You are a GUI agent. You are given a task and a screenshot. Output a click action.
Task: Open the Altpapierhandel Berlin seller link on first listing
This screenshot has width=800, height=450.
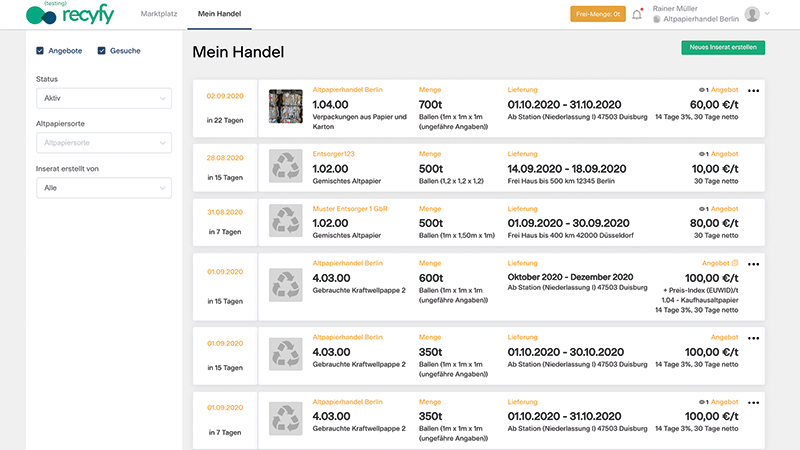pos(347,89)
